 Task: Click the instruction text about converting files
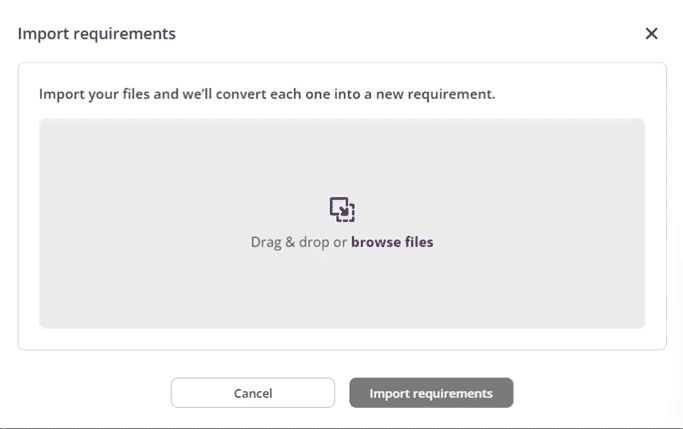tap(267, 95)
